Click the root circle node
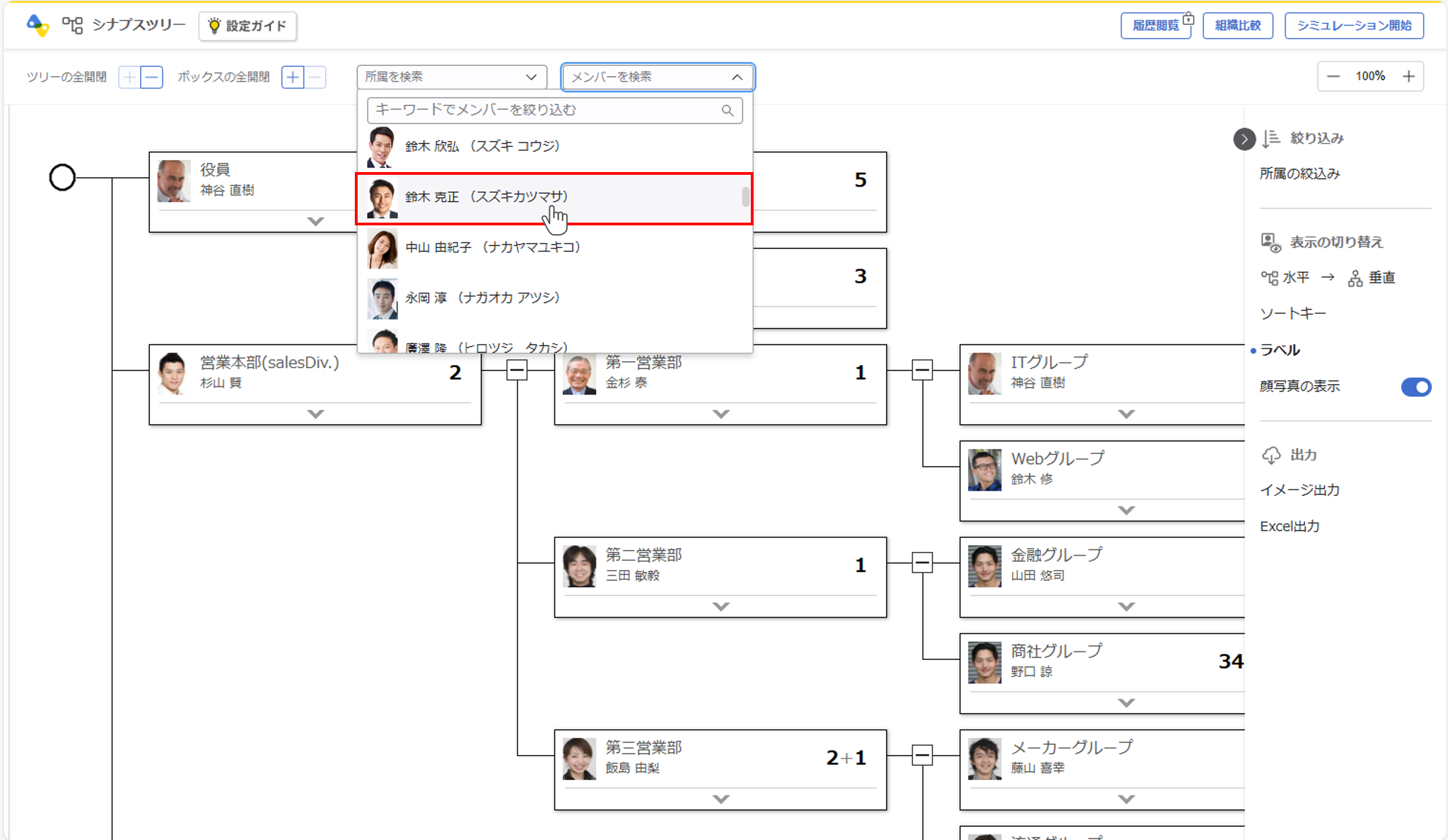Image resolution: width=1448 pixels, height=840 pixels. [x=62, y=178]
